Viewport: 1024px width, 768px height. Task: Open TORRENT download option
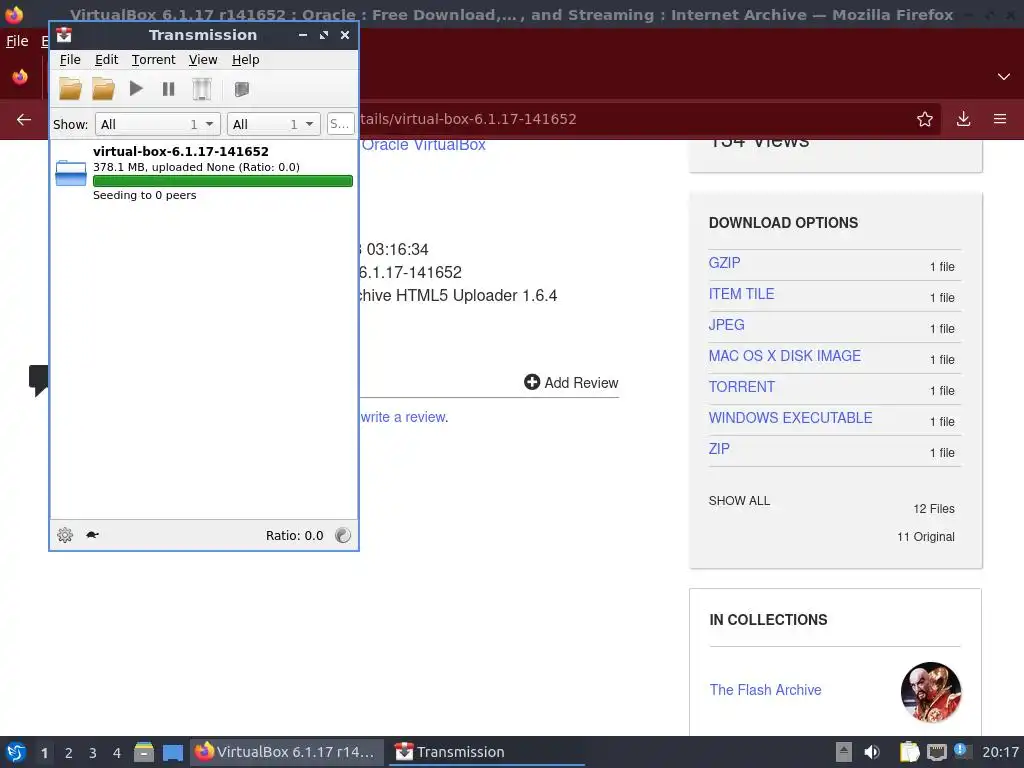tap(741, 387)
